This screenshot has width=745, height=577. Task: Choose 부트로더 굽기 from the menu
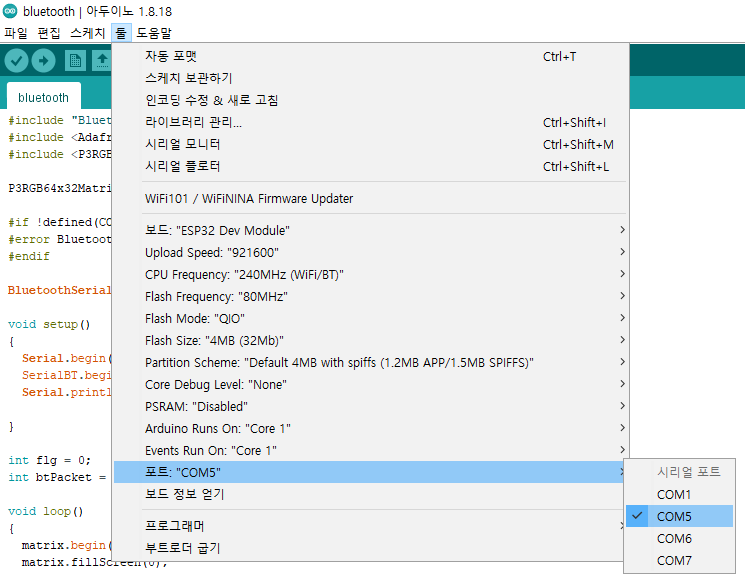click(369, 548)
